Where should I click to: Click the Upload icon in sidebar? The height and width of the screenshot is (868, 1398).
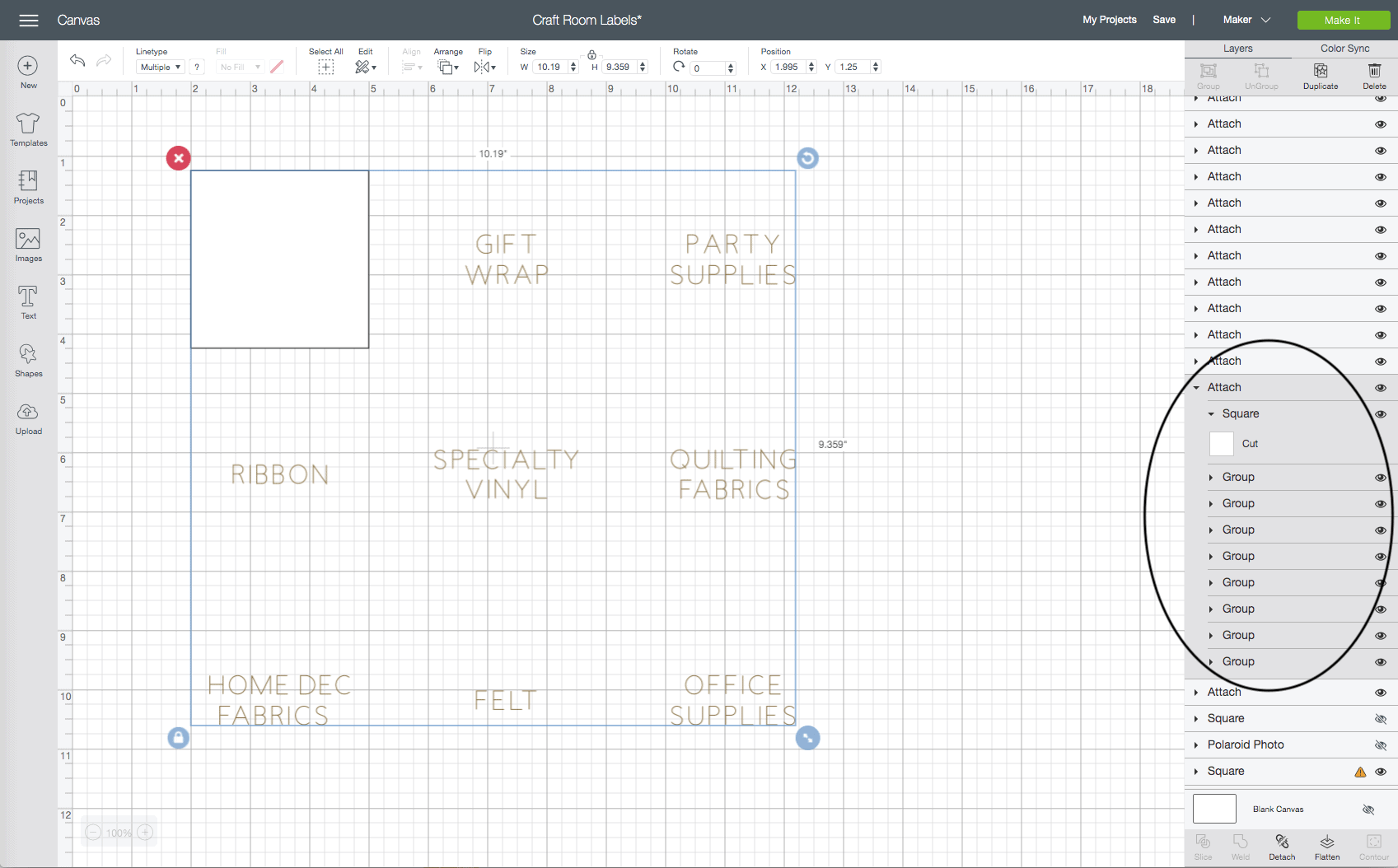[28, 418]
